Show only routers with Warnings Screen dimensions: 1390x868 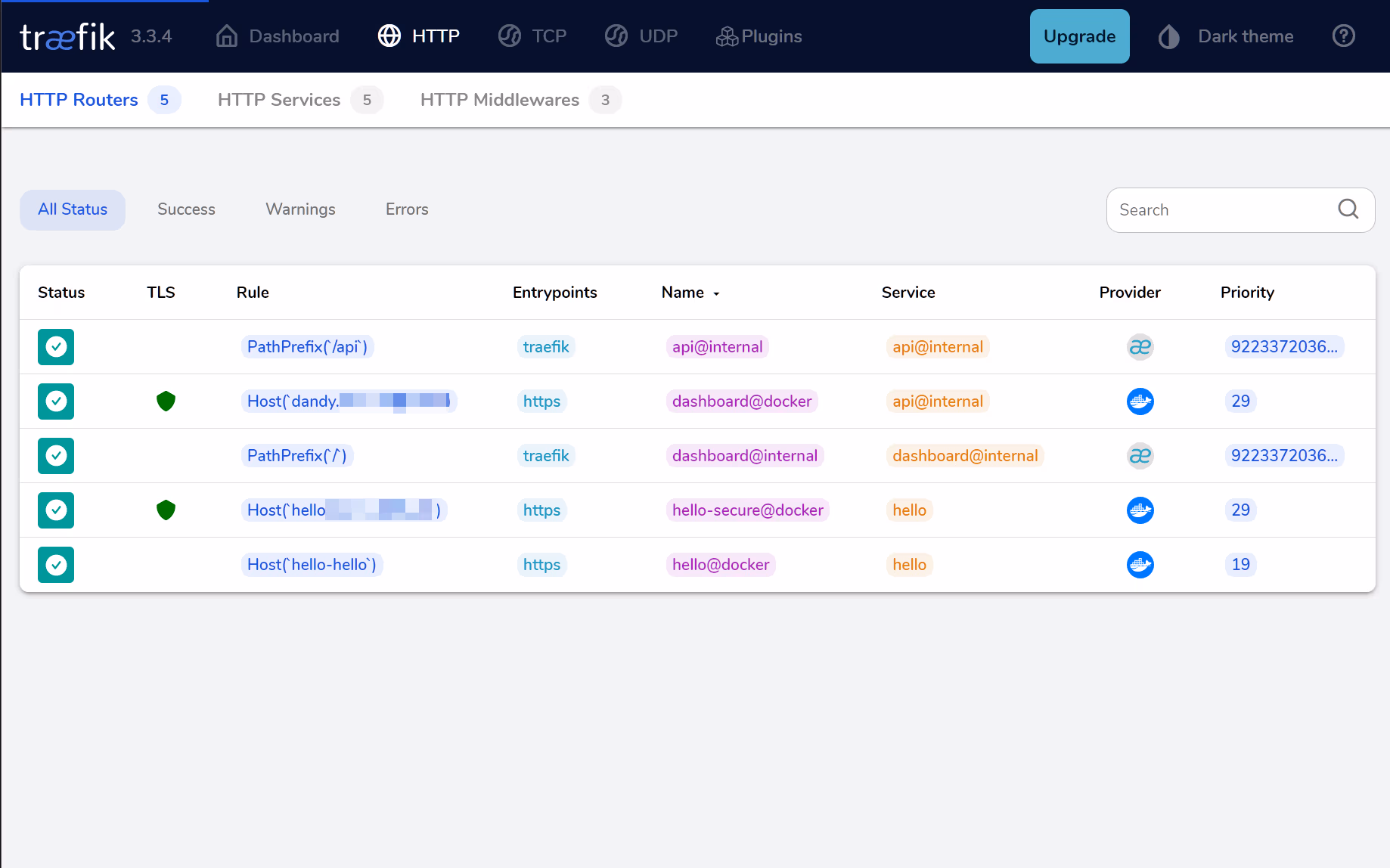(x=300, y=209)
